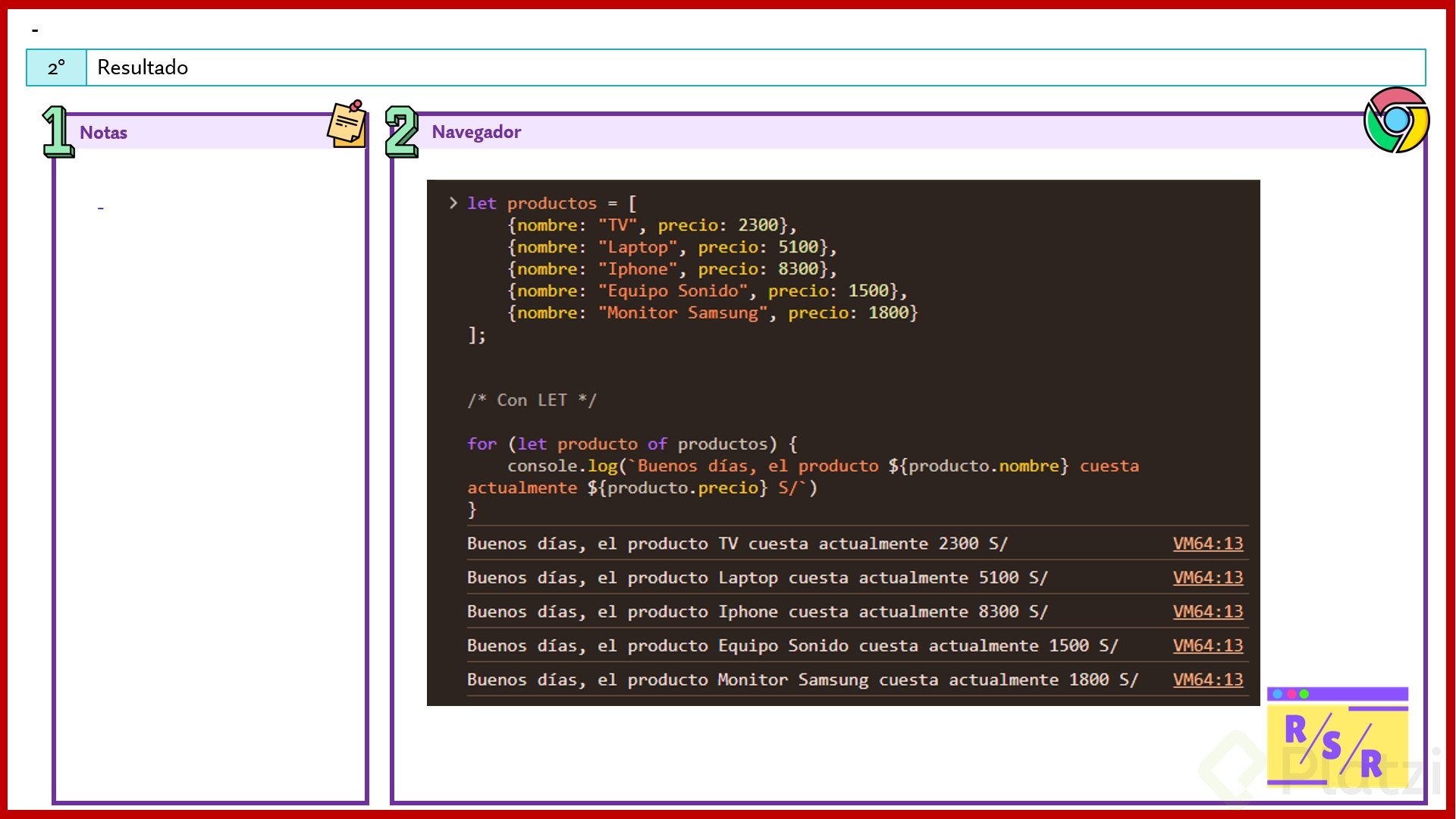Click the 2° step number cell
The height and width of the screenshot is (819, 1456).
(x=57, y=67)
